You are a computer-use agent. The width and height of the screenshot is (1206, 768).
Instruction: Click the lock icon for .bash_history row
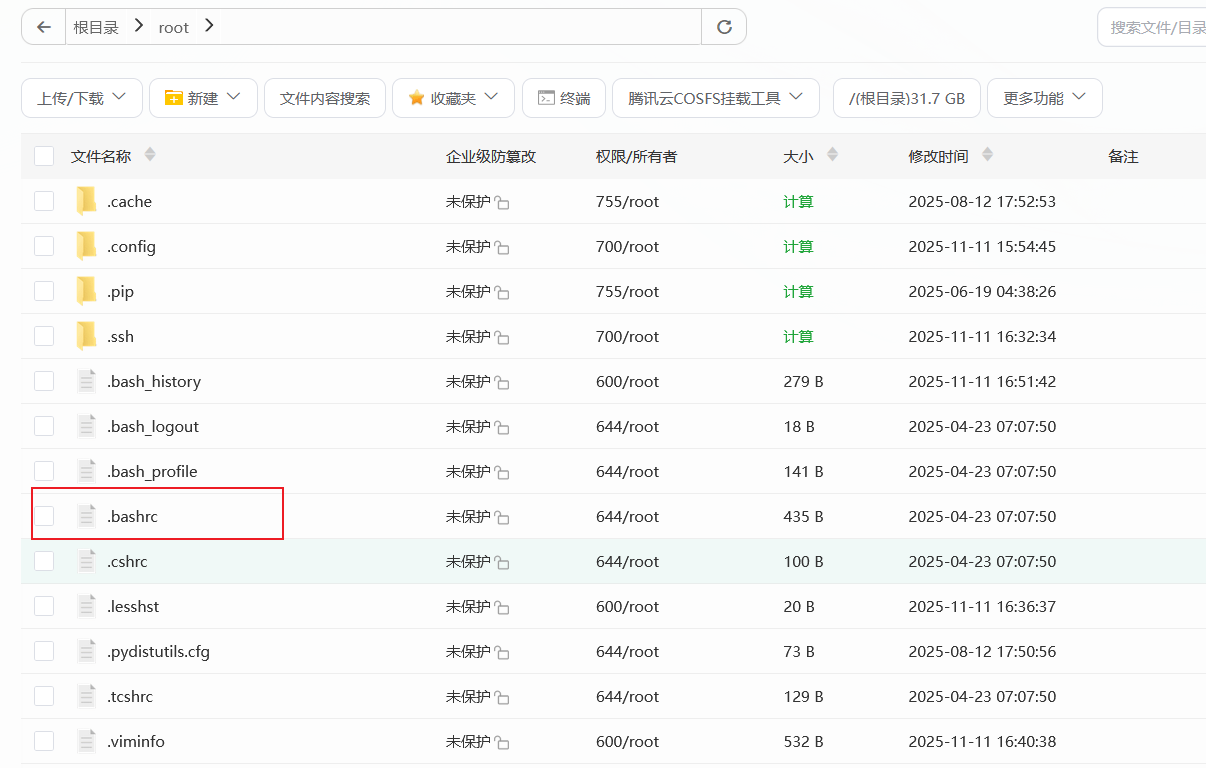[502, 383]
